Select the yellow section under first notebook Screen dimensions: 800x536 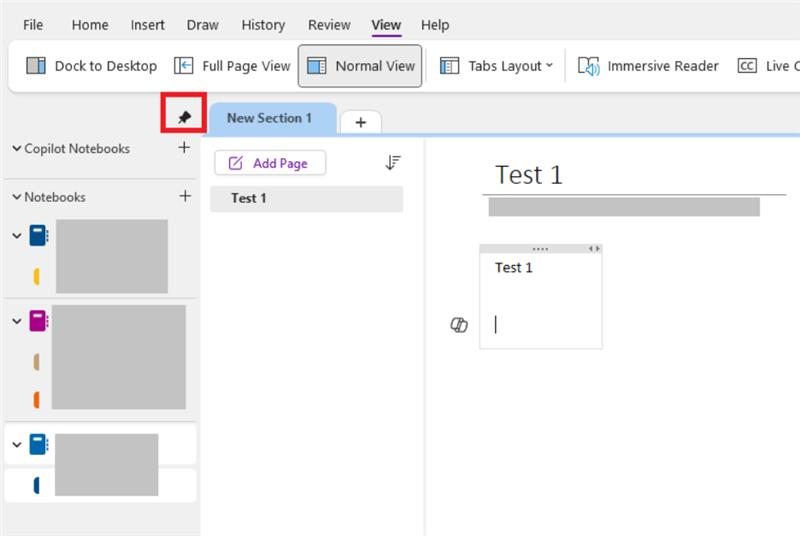click(36, 276)
